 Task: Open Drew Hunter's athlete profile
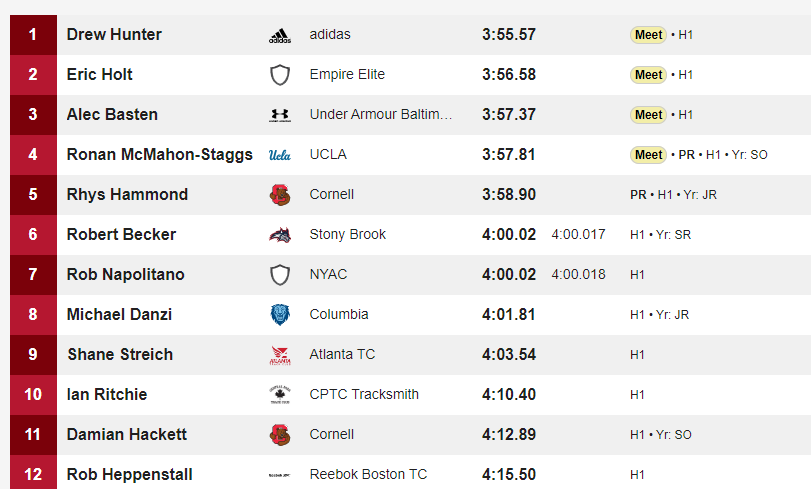[114, 34]
